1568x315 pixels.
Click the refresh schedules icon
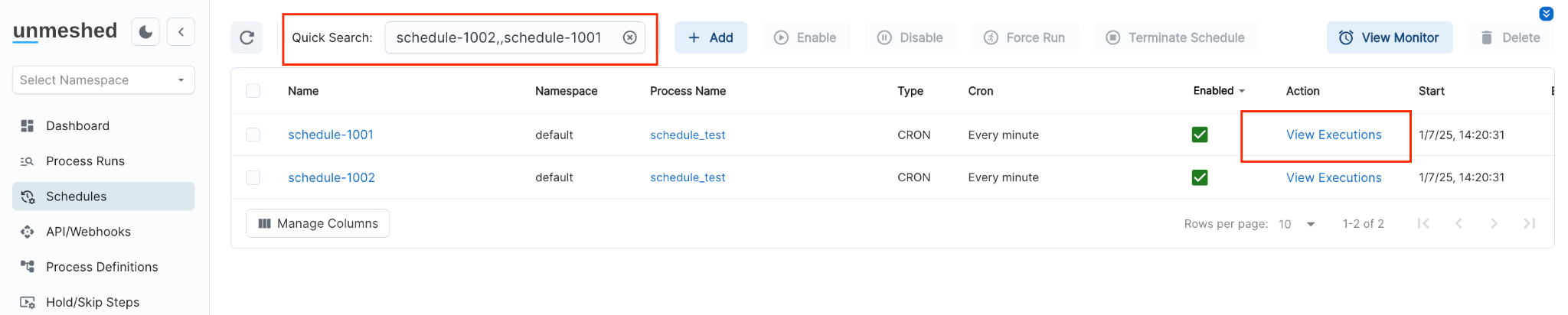tap(247, 37)
